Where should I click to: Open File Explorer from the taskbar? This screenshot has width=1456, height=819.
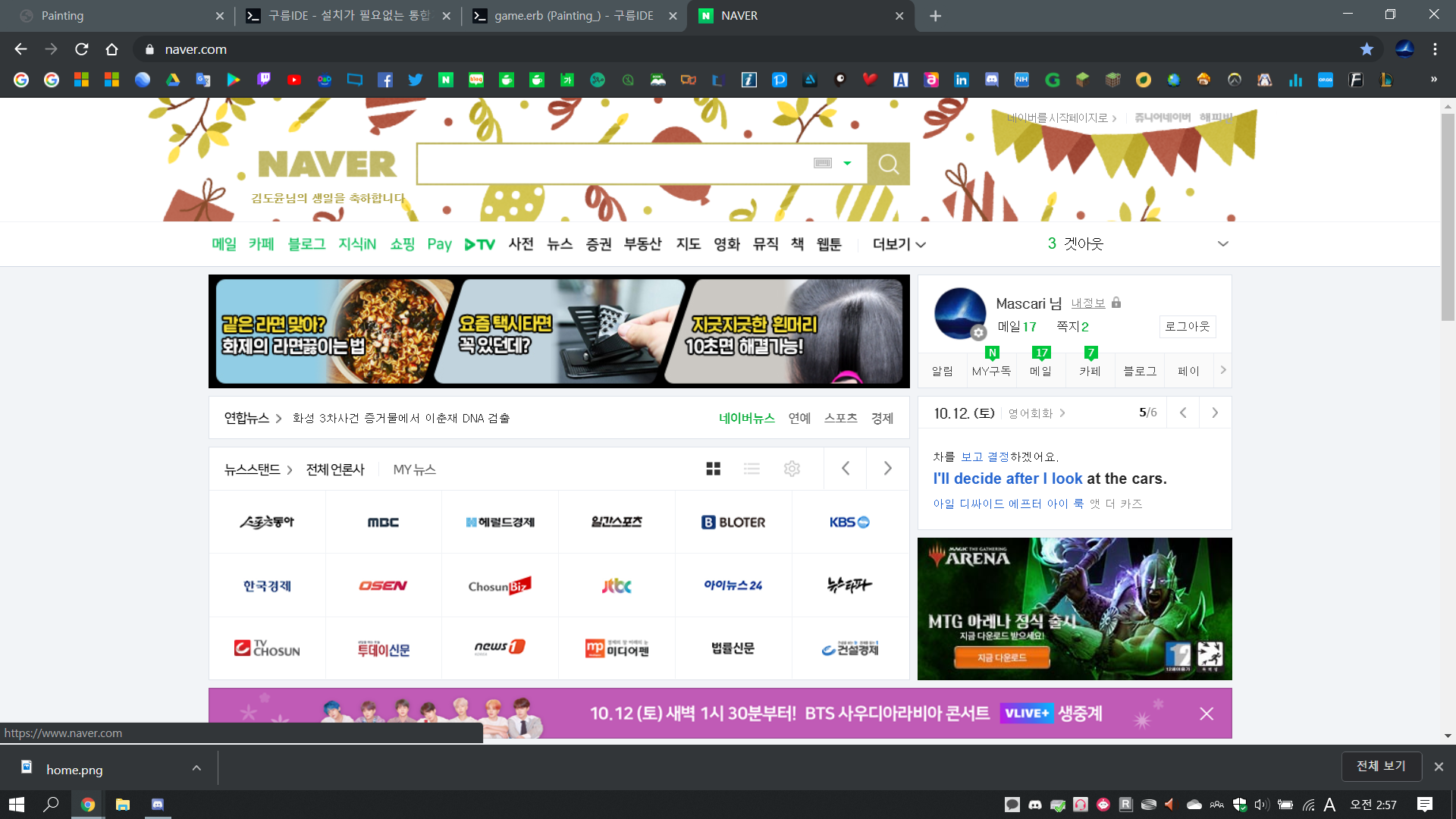tap(122, 804)
